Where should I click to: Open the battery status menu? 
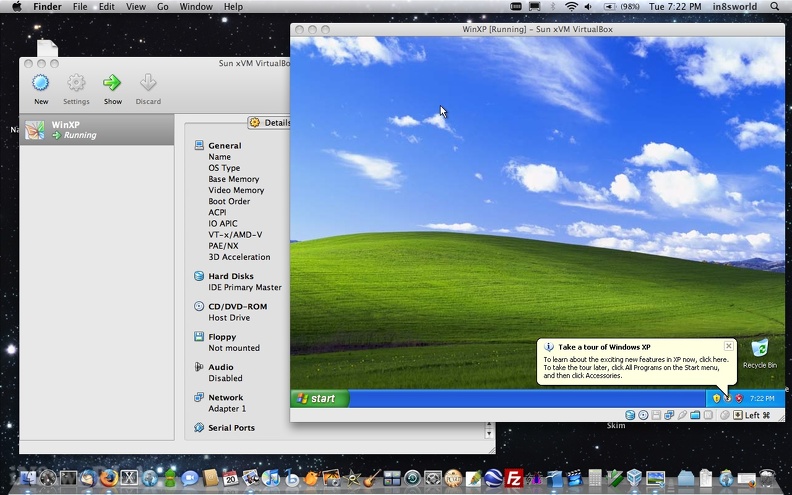click(x=621, y=7)
